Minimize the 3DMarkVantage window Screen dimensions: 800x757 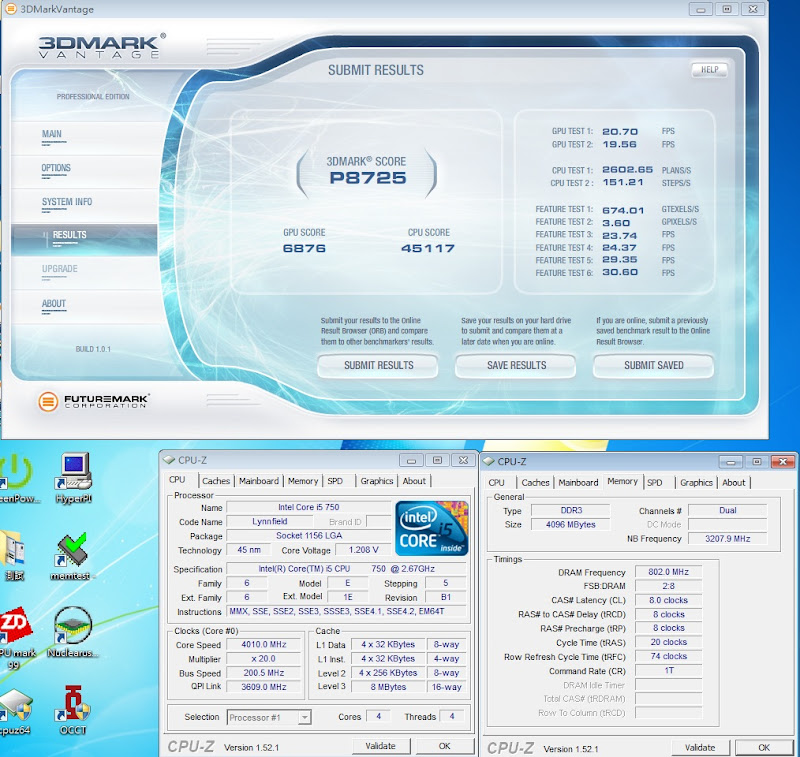(x=701, y=9)
